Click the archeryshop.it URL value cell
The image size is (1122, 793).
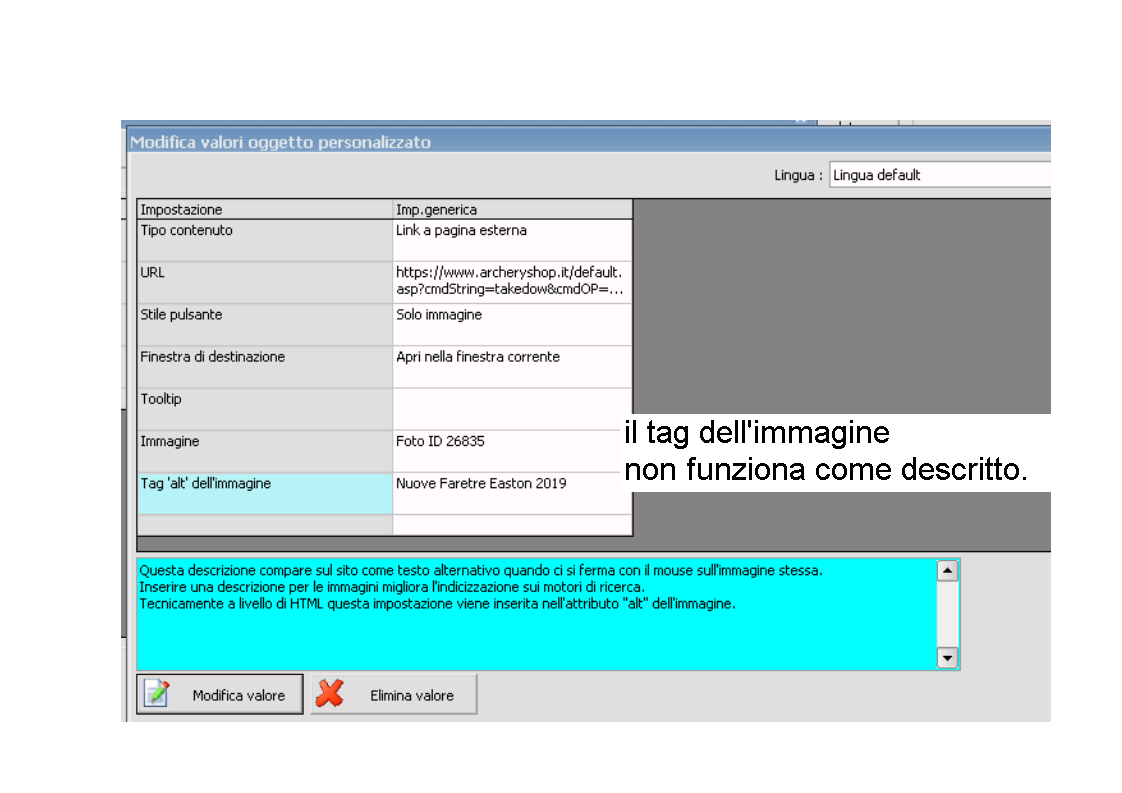512,283
